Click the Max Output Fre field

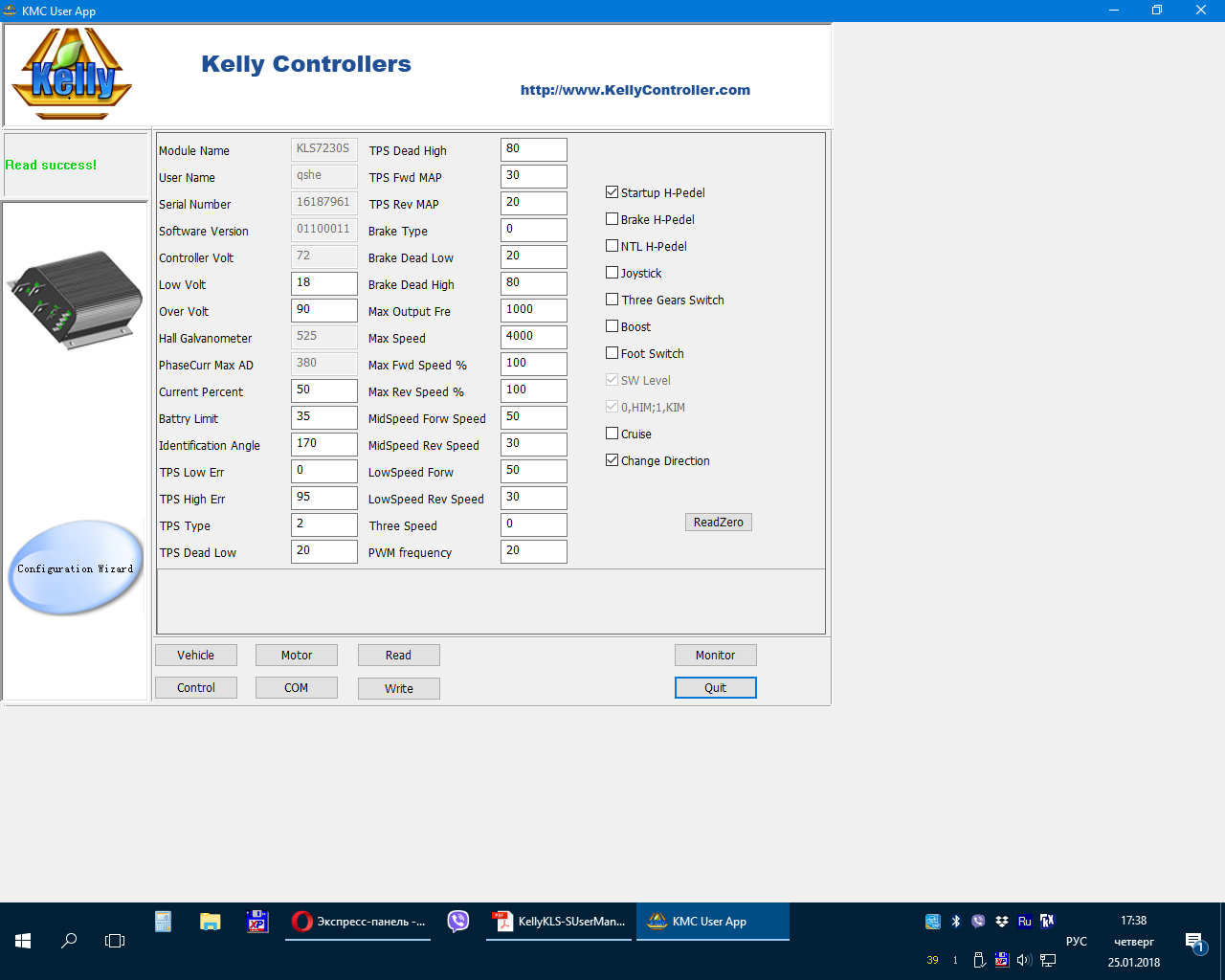click(x=534, y=310)
